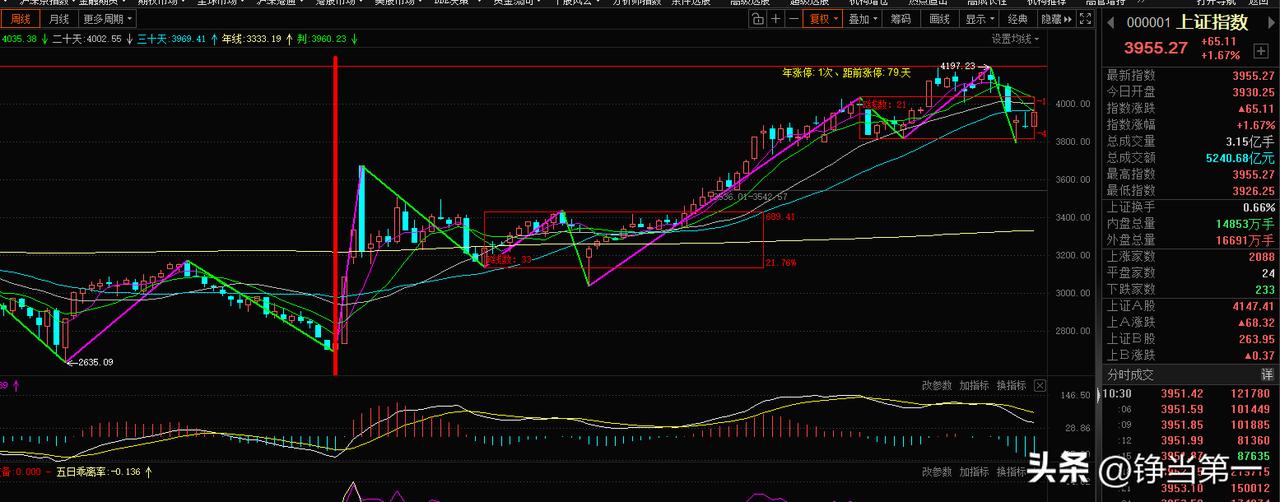Click the 画线 drawing button
Screen dimensions: 1280x502
click(939, 19)
